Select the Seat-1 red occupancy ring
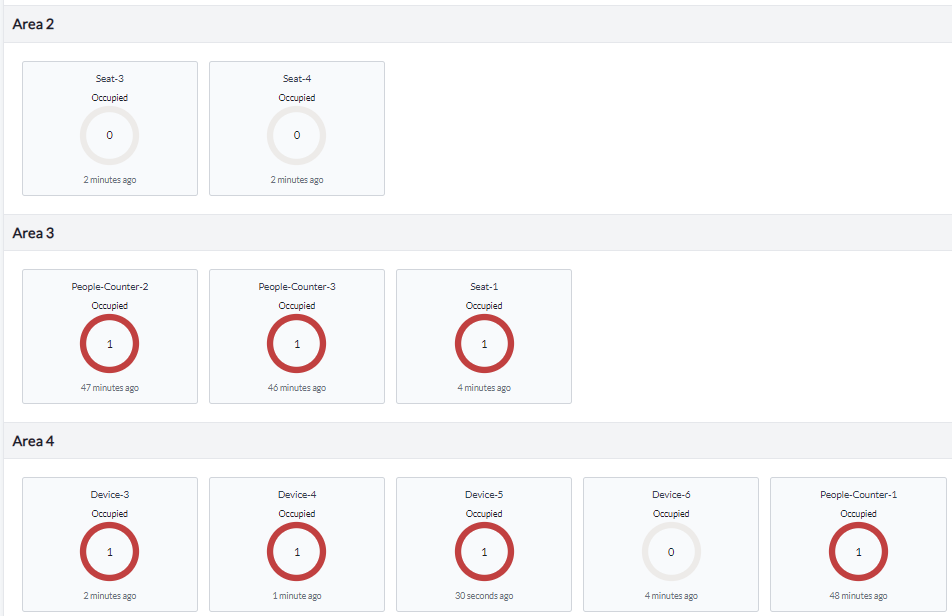This screenshot has width=952, height=616. [x=484, y=344]
